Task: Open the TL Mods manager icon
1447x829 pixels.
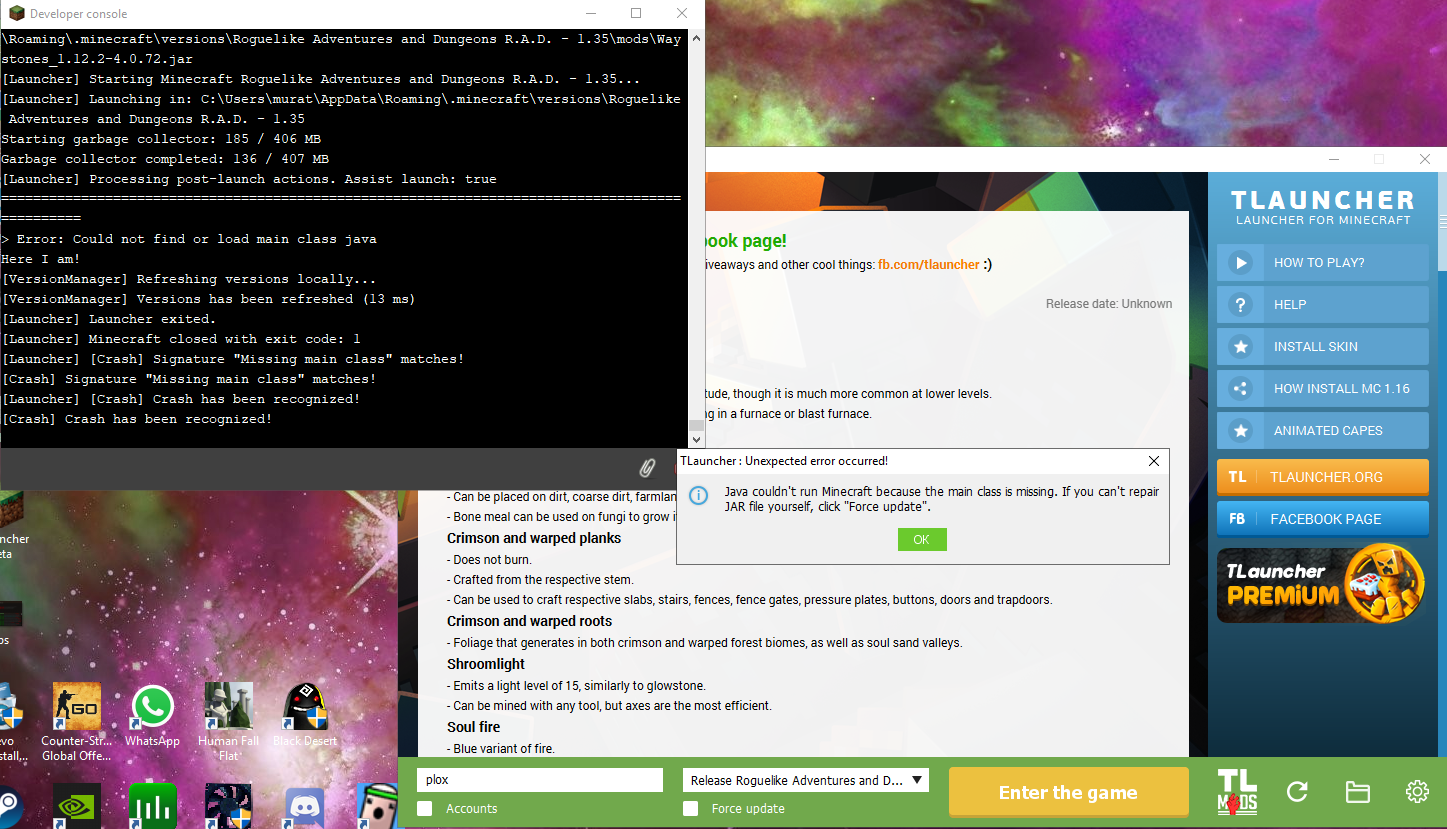Action: point(1237,792)
